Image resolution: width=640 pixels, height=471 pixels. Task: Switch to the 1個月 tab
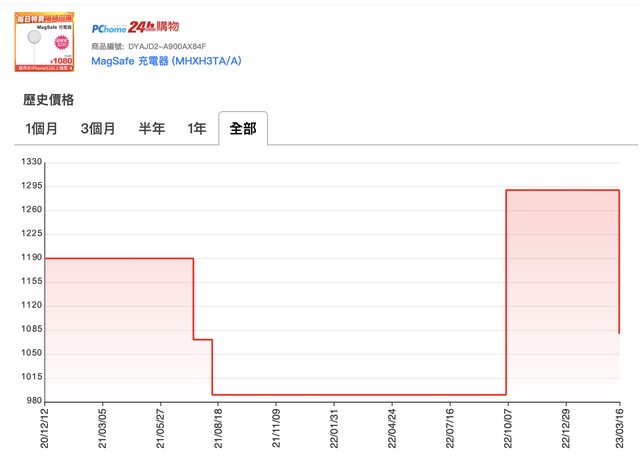(41, 129)
